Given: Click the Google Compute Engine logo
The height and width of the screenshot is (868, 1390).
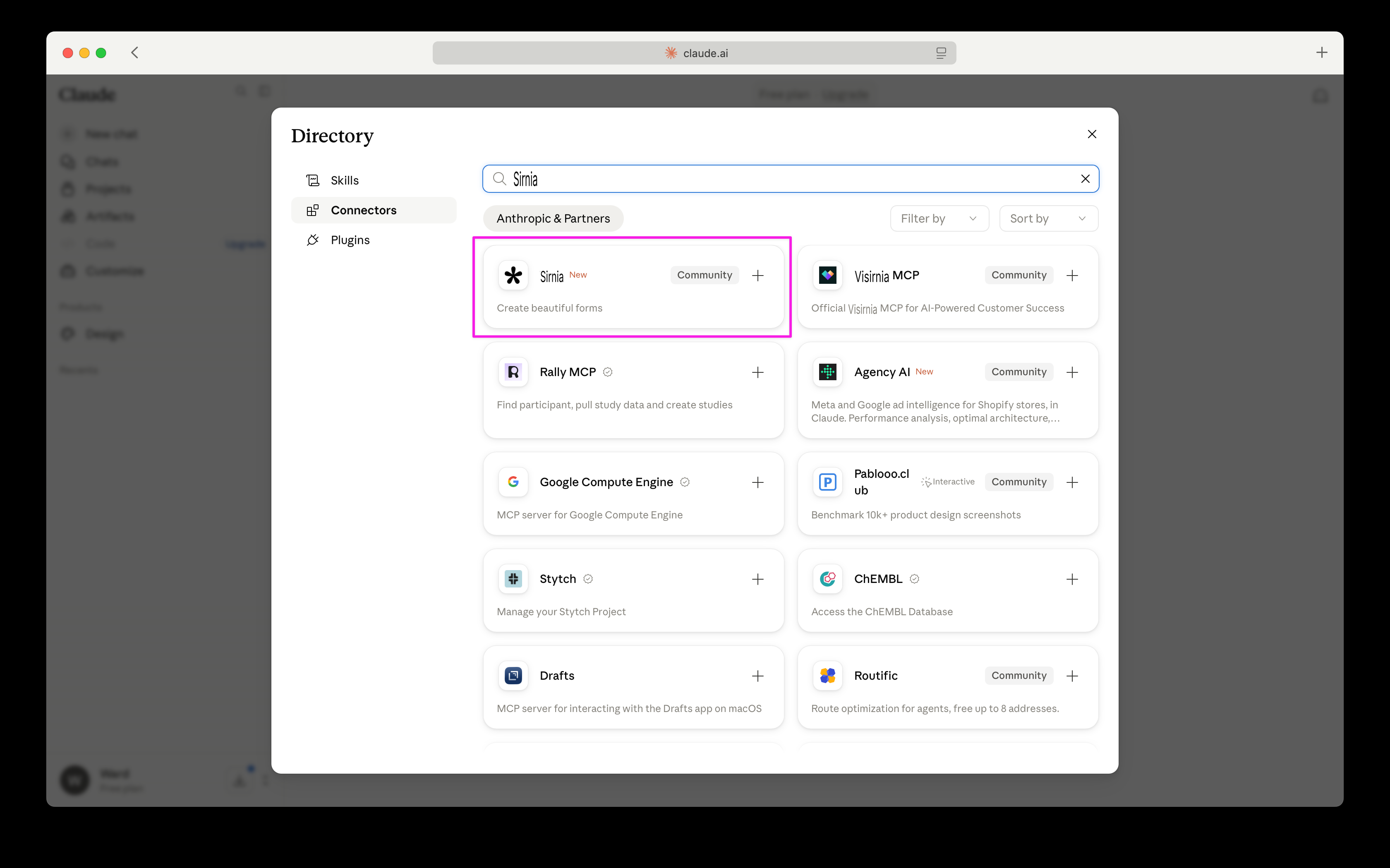Looking at the screenshot, I should click(x=513, y=482).
